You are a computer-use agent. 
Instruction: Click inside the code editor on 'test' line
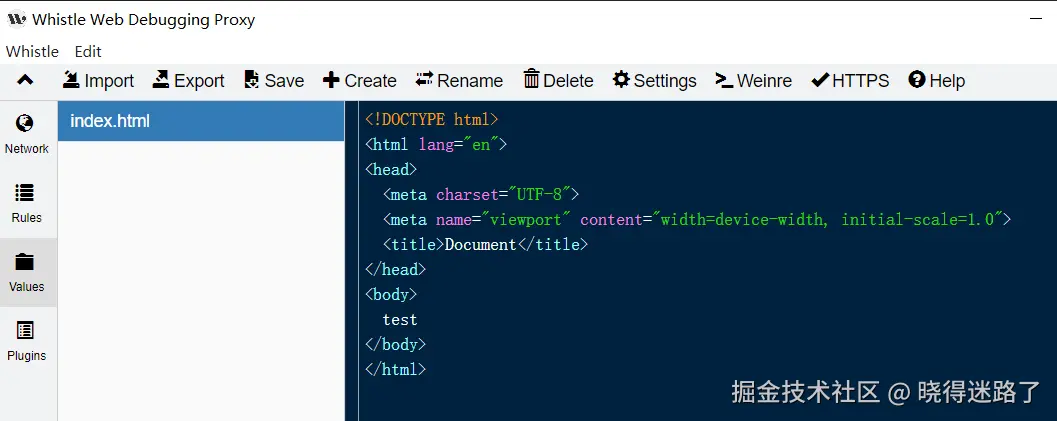(x=400, y=320)
